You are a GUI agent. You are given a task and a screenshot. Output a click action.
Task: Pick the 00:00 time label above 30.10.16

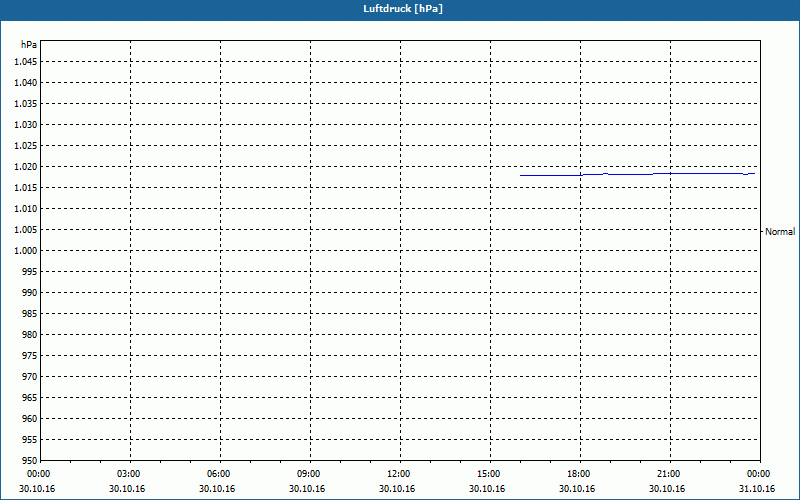[x=38, y=474]
